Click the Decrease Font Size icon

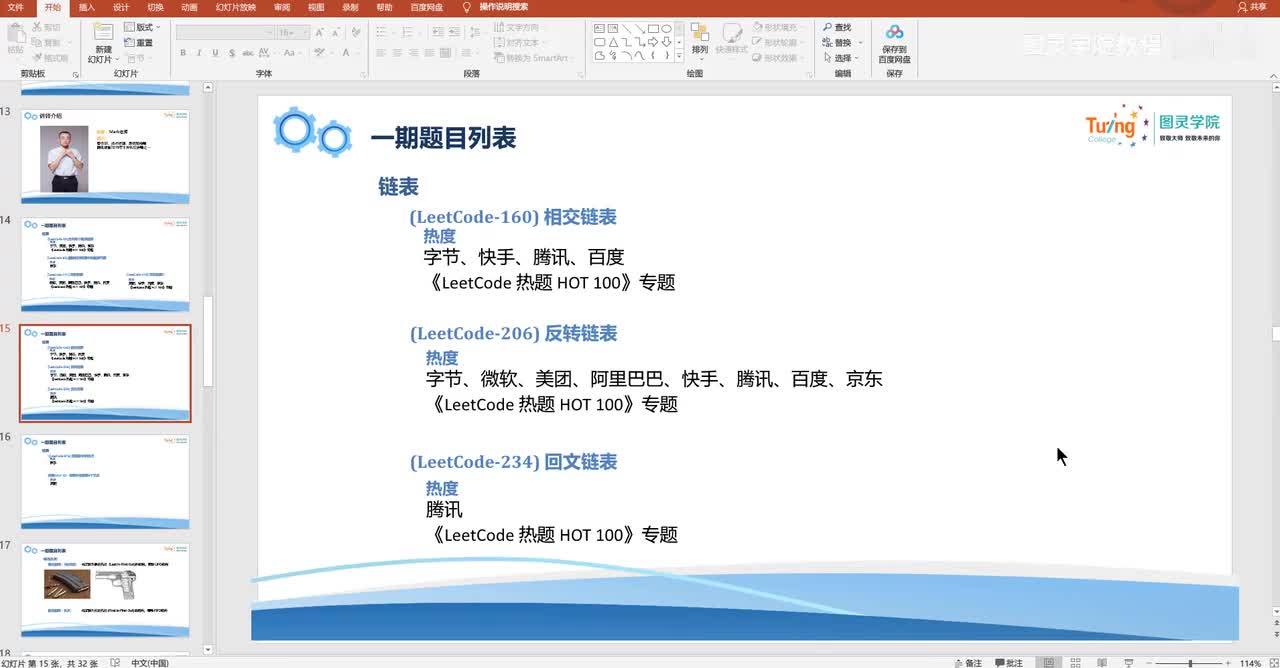[335, 32]
